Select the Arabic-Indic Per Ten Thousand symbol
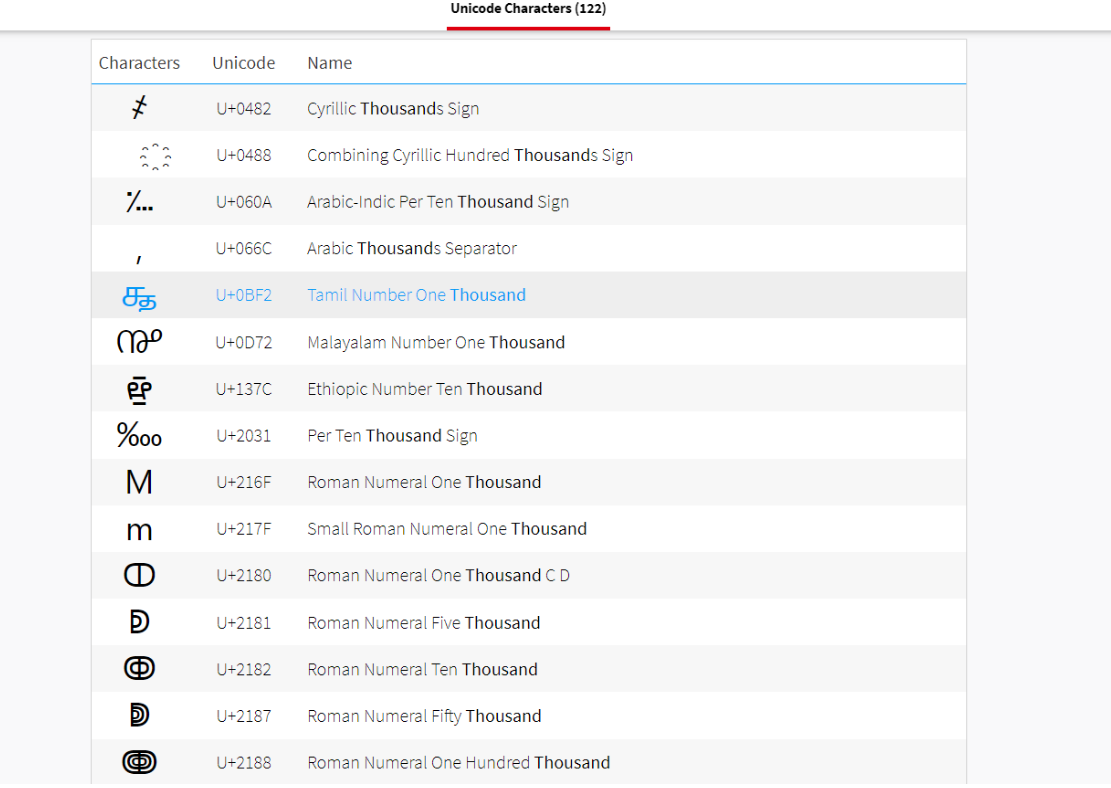The width and height of the screenshot is (1111, 788). point(139,203)
